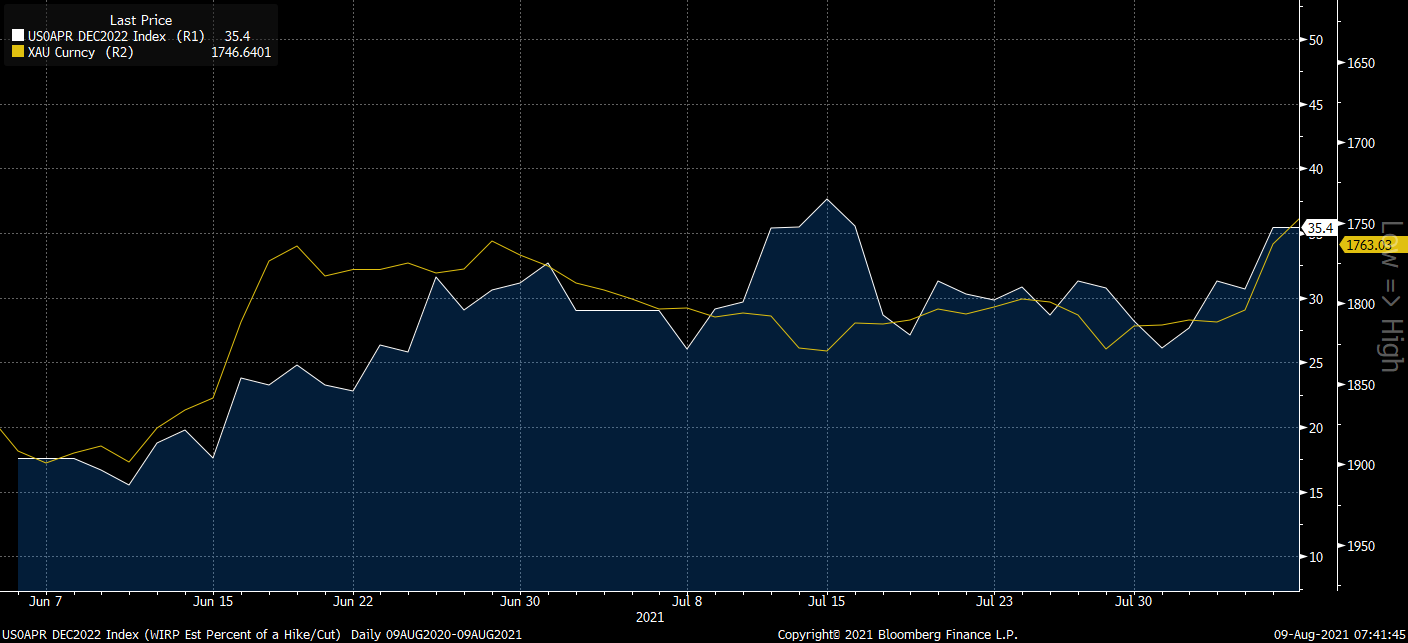
Task: Click the 1850 label on R2 axis
Action: coord(1361,385)
